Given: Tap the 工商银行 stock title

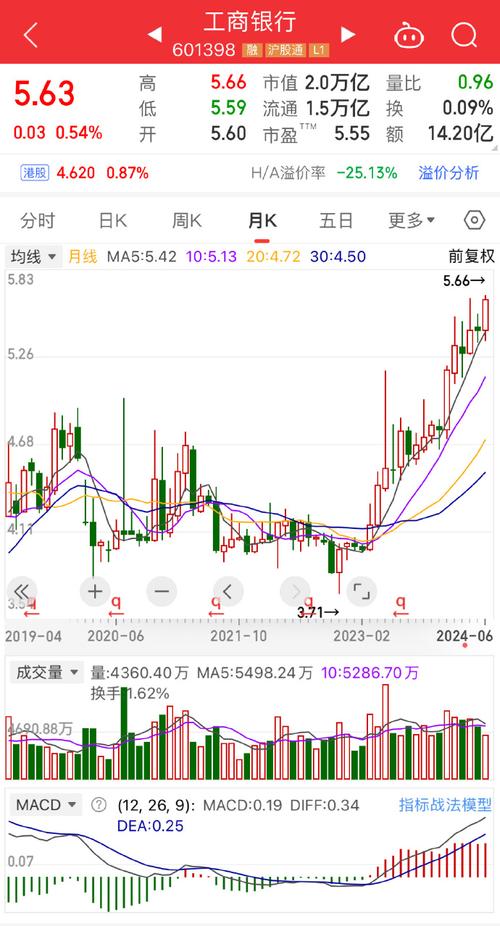Looking at the screenshot, I should pyautogui.click(x=250, y=22).
